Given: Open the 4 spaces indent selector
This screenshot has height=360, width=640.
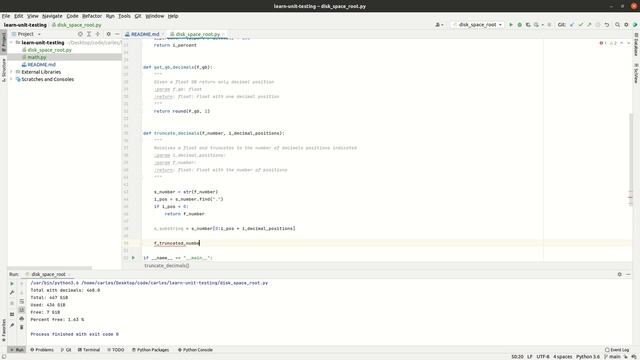Looking at the screenshot, I should pyautogui.click(x=562, y=357).
